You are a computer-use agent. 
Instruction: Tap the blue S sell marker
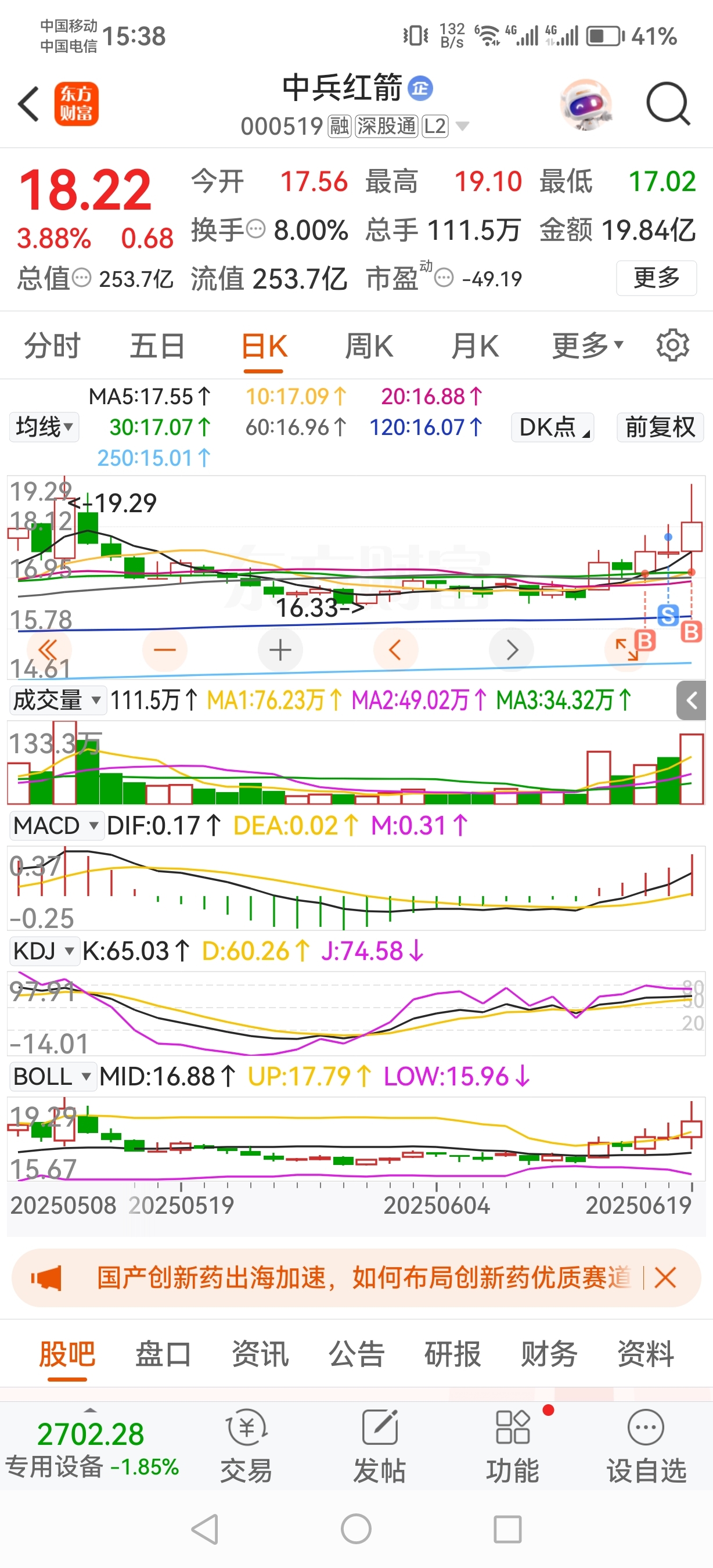pos(668,616)
